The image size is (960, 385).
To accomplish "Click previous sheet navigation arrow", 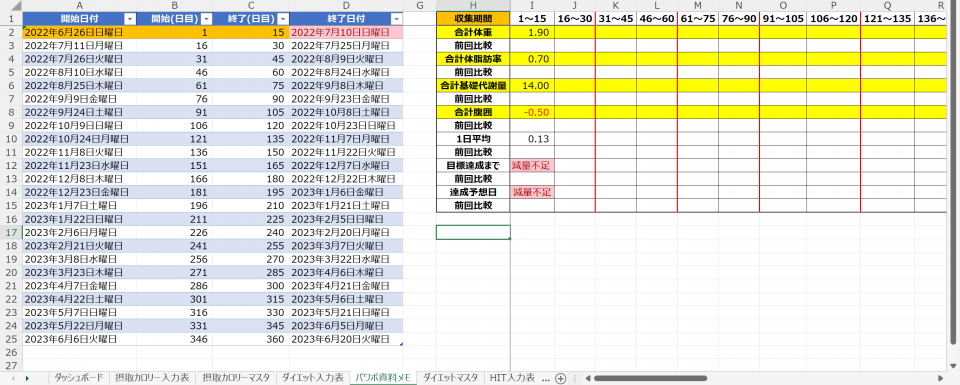I will [13, 378].
